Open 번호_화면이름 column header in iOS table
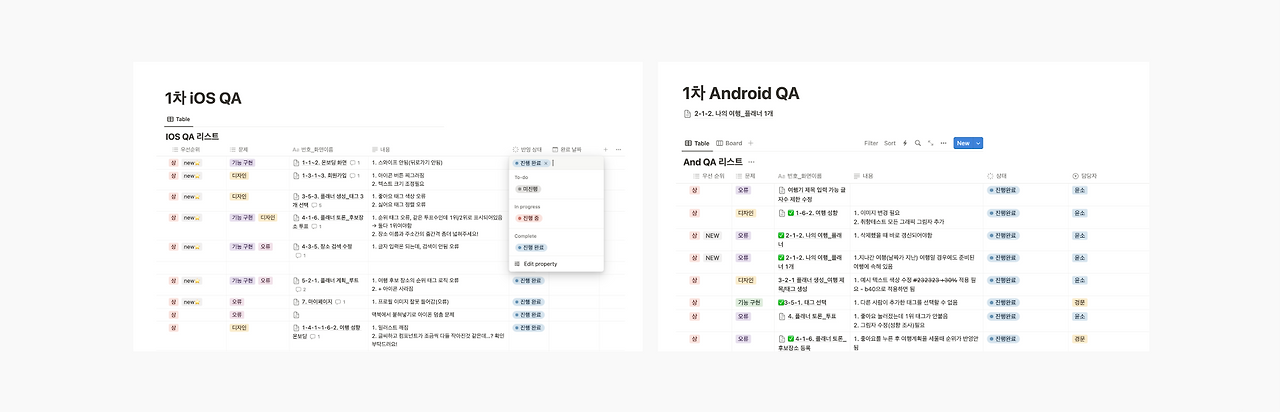The width and height of the screenshot is (1280, 412). pos(313,149)
